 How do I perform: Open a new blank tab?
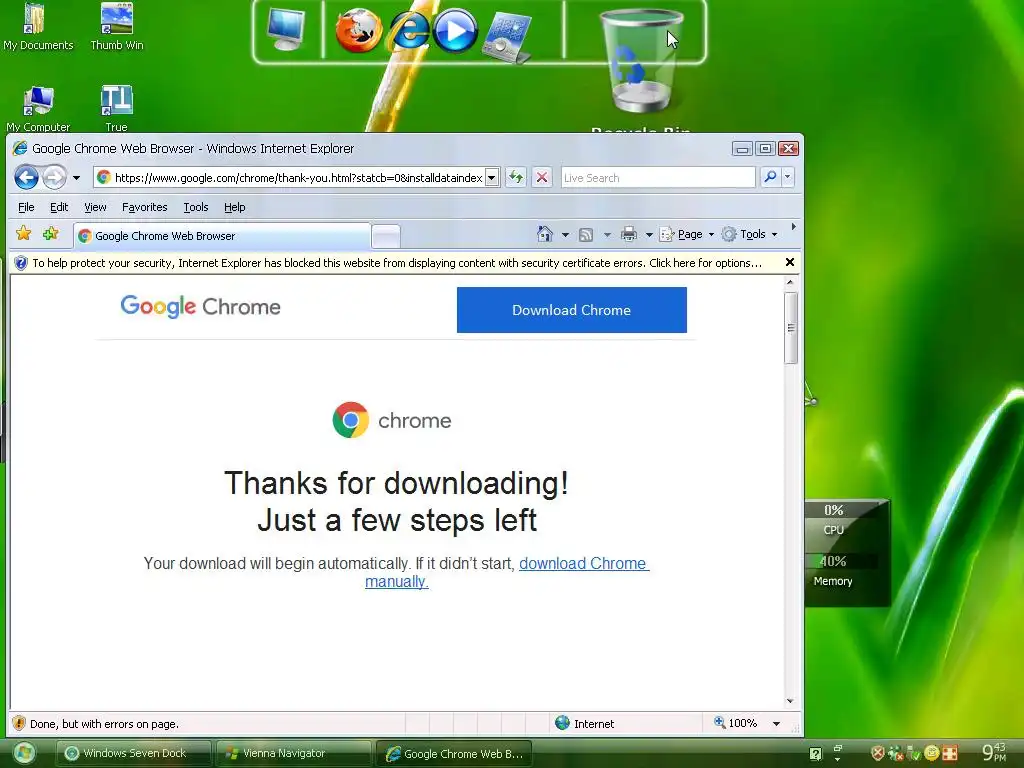coord(386,237)
